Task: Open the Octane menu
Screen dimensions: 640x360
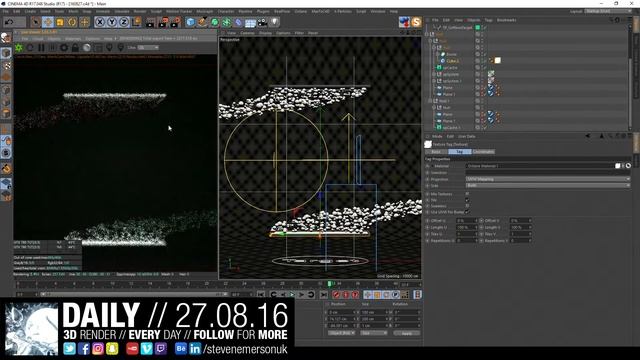Action: point(301,11)
